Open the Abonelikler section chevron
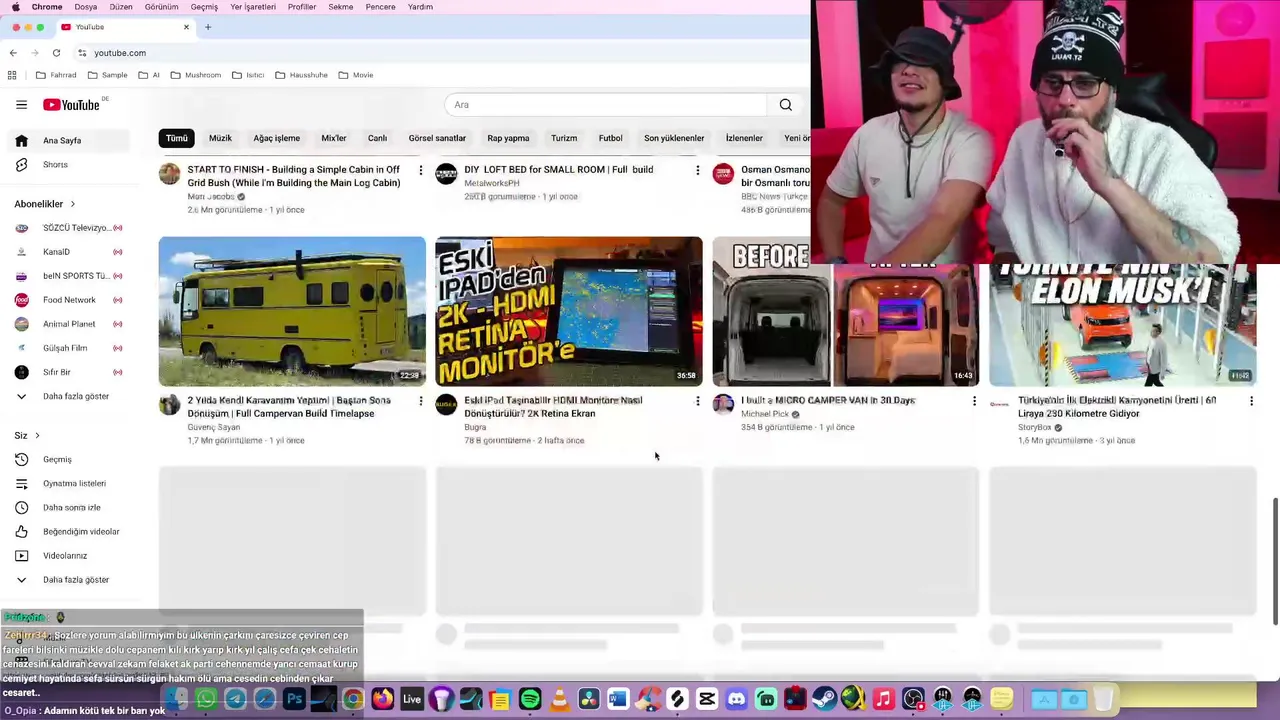 (72, 204)
